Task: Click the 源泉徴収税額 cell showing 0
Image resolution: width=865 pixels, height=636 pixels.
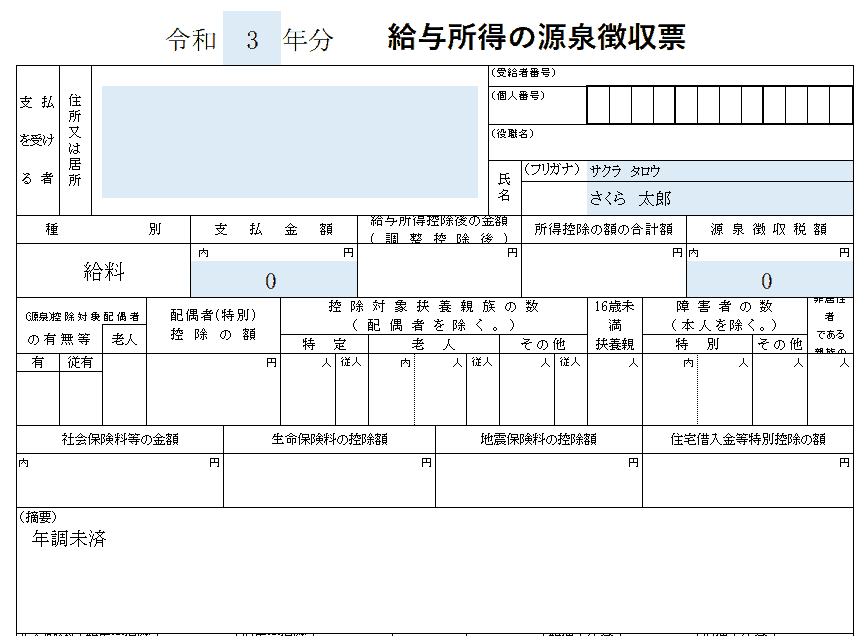Action: click(x=769, y=279)
